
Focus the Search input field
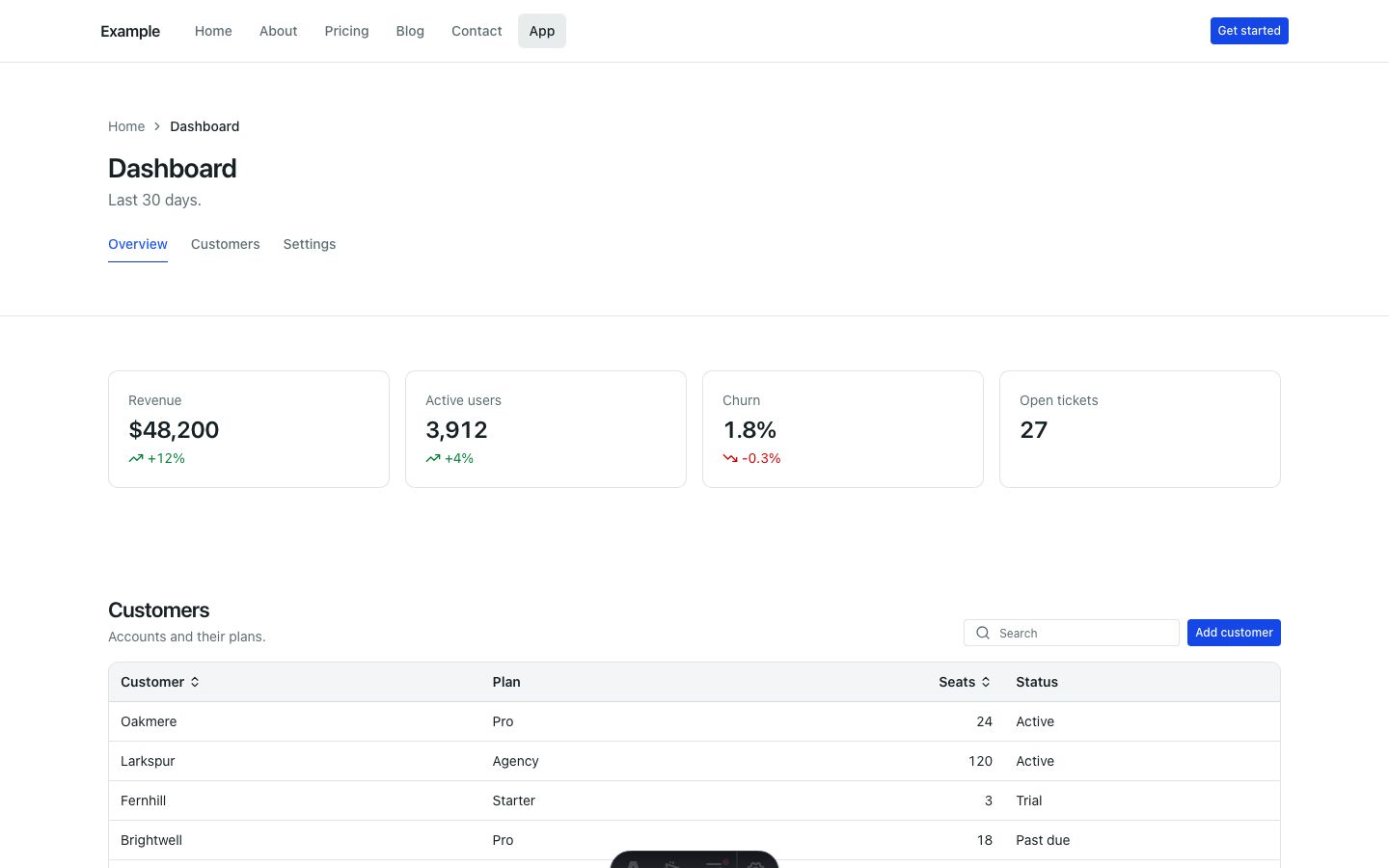pyautogui.click(x=1072, y=633)
